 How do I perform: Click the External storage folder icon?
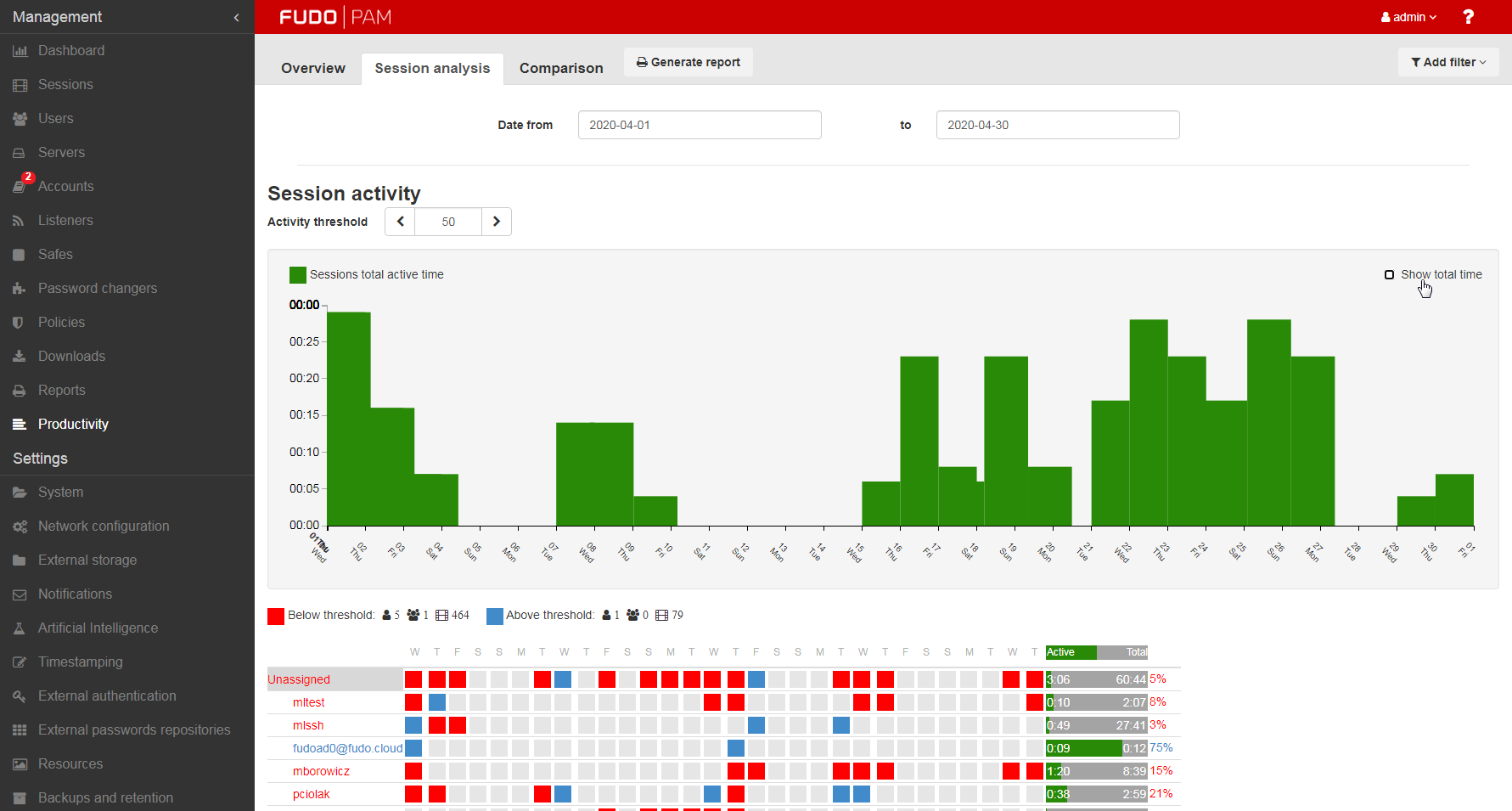20,560
